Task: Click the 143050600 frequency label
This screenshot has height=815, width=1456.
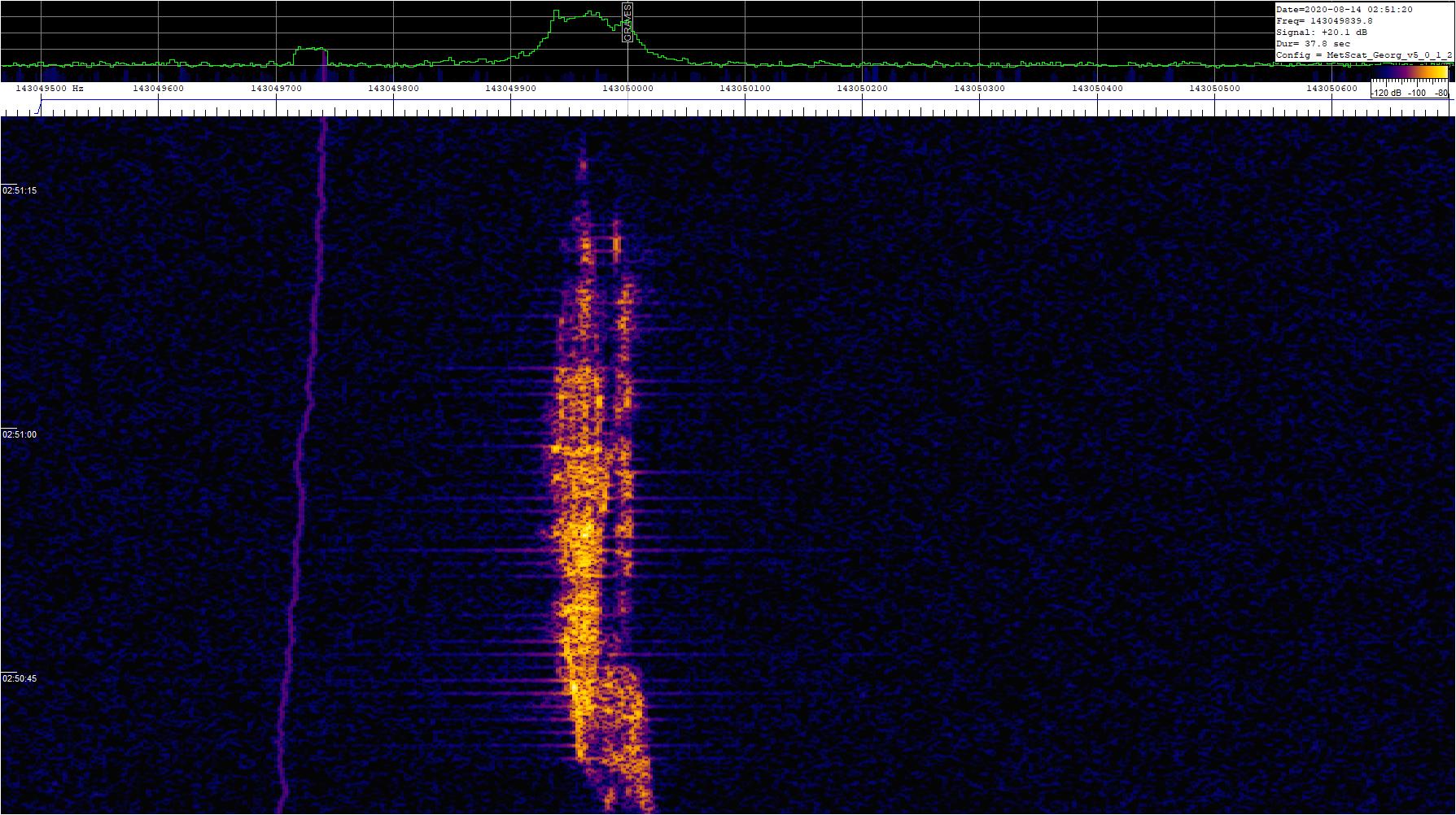Action: (x=1332, y=88)
